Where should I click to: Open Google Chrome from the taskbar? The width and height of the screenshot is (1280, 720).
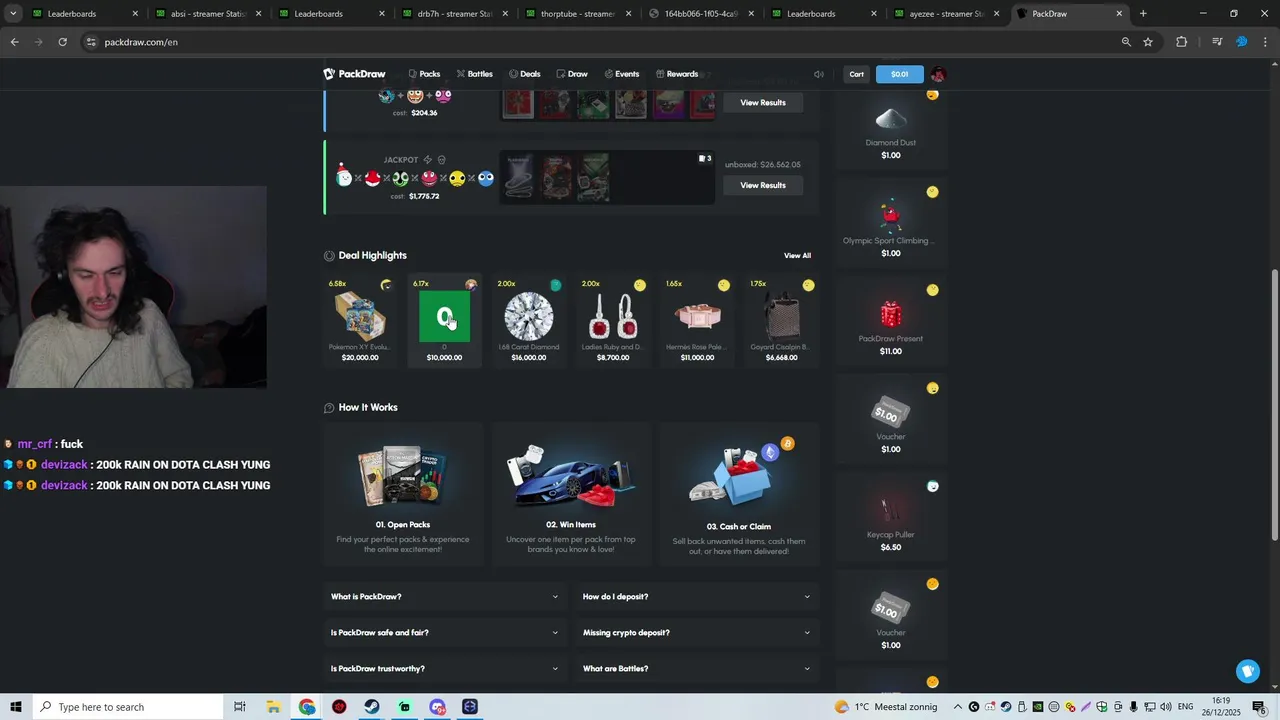pyautogui.click(x=307, y=707)
